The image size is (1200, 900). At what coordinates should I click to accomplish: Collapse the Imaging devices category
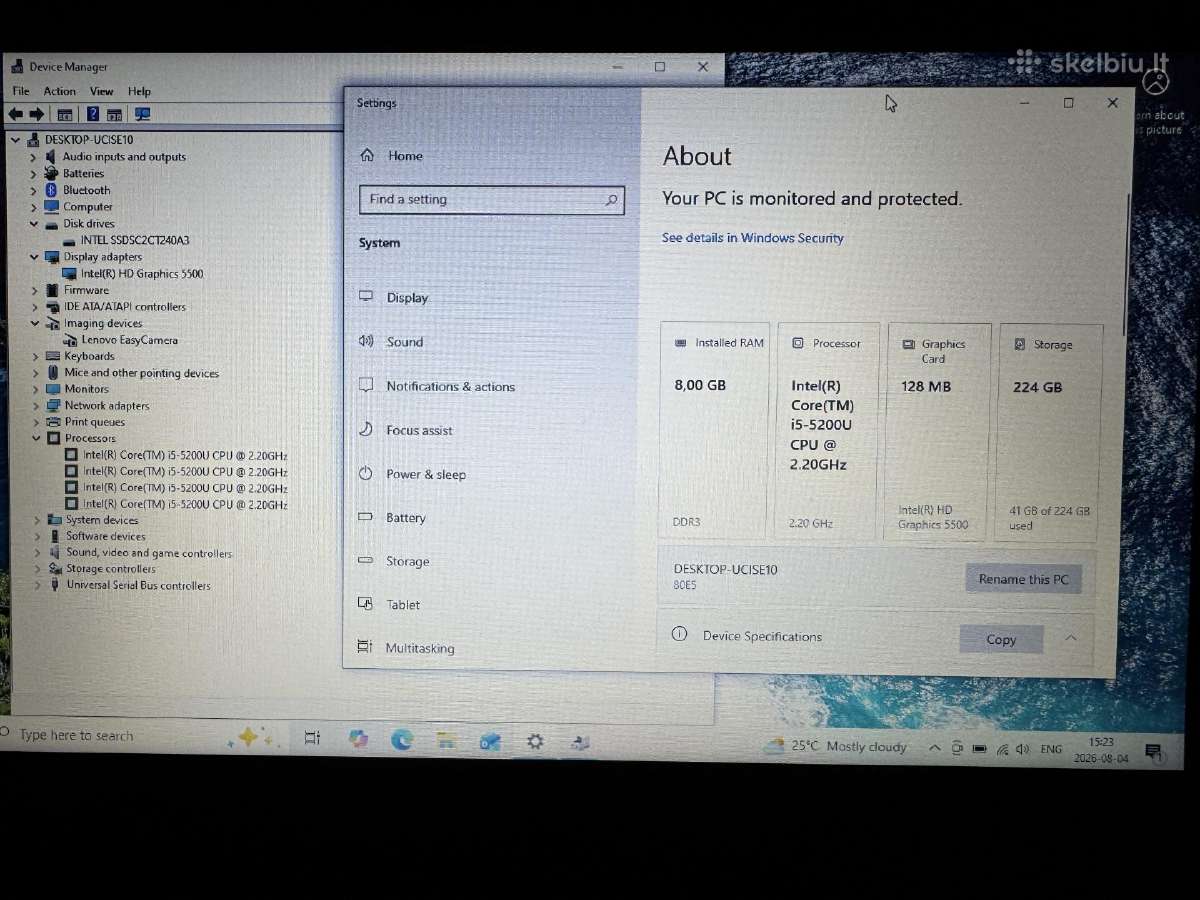(x=35, y=324)
